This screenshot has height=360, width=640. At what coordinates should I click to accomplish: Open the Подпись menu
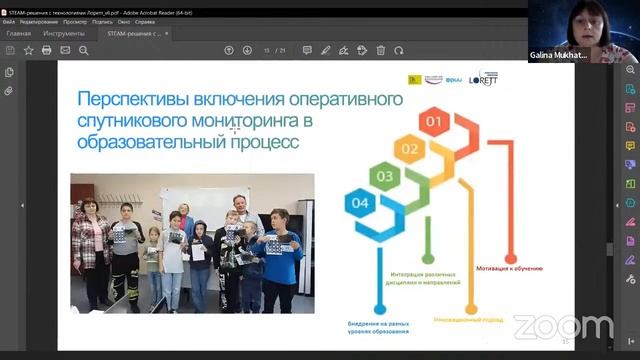[x=102, y=22]
